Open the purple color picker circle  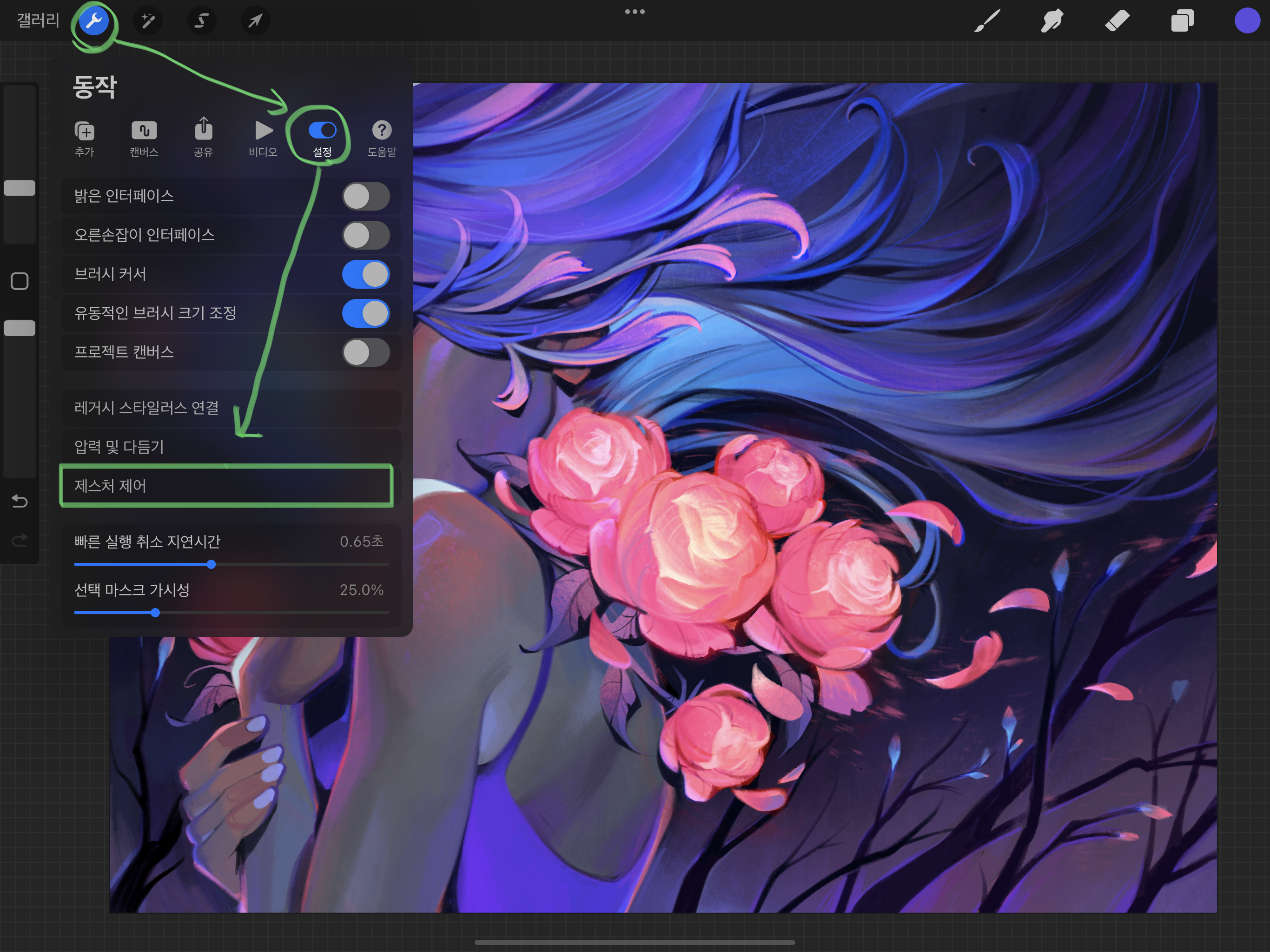1246,21
